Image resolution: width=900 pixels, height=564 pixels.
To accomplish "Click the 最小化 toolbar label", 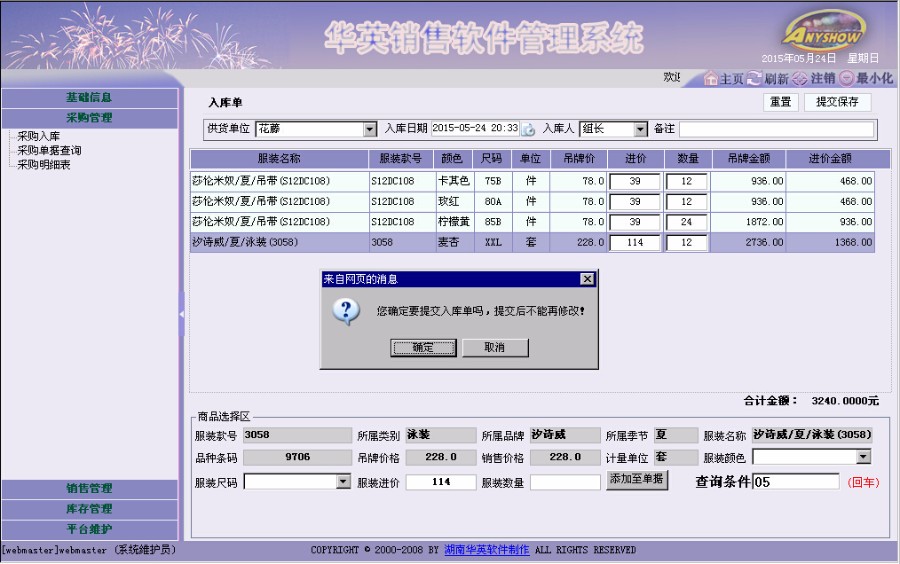I will (x=874, y=79).
